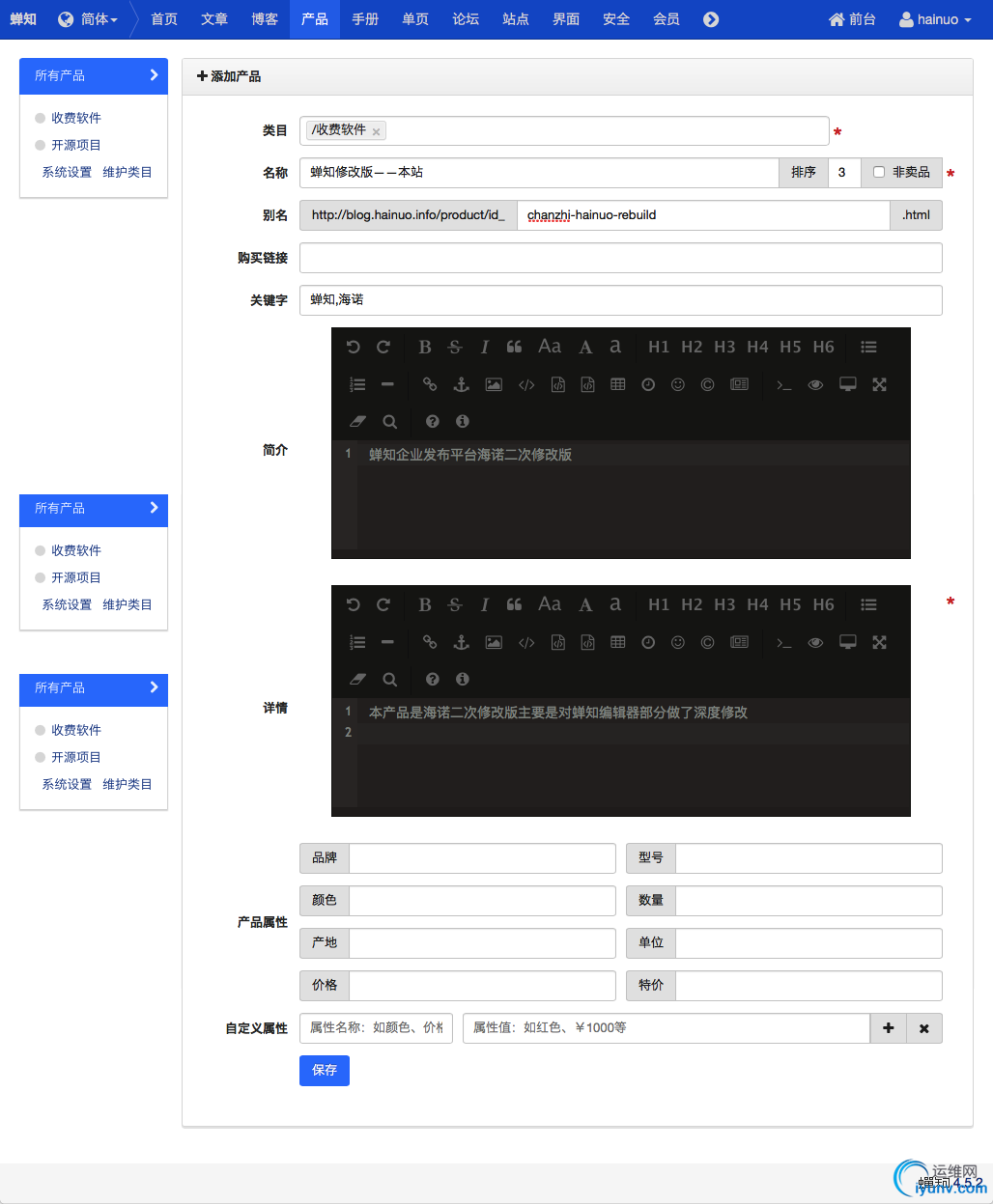Remove the /收费软件 category tag
This screenshot has height=1204, width=993.
tap(377, 131)
